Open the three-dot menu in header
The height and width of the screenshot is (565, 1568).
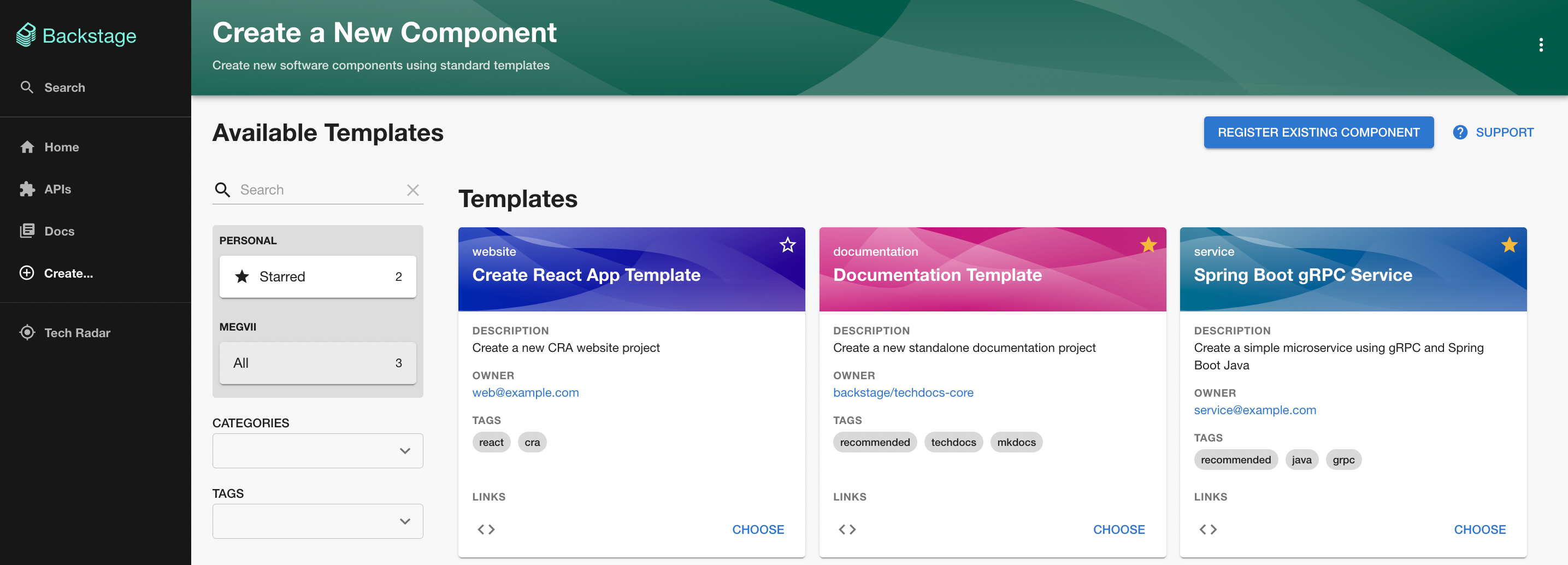click(1541, 44)
